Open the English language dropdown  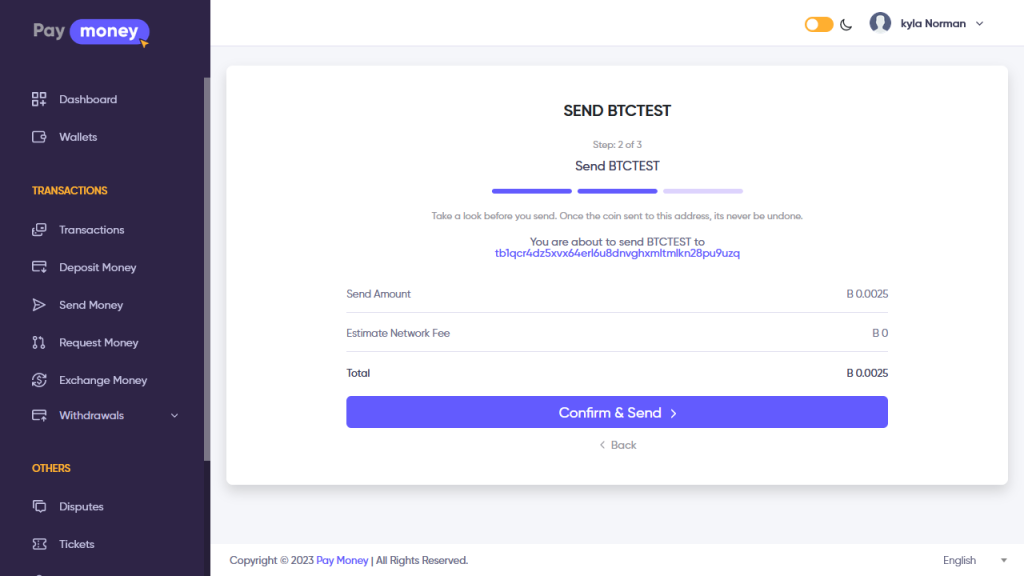pyautogui.click(x=974, y=560)
